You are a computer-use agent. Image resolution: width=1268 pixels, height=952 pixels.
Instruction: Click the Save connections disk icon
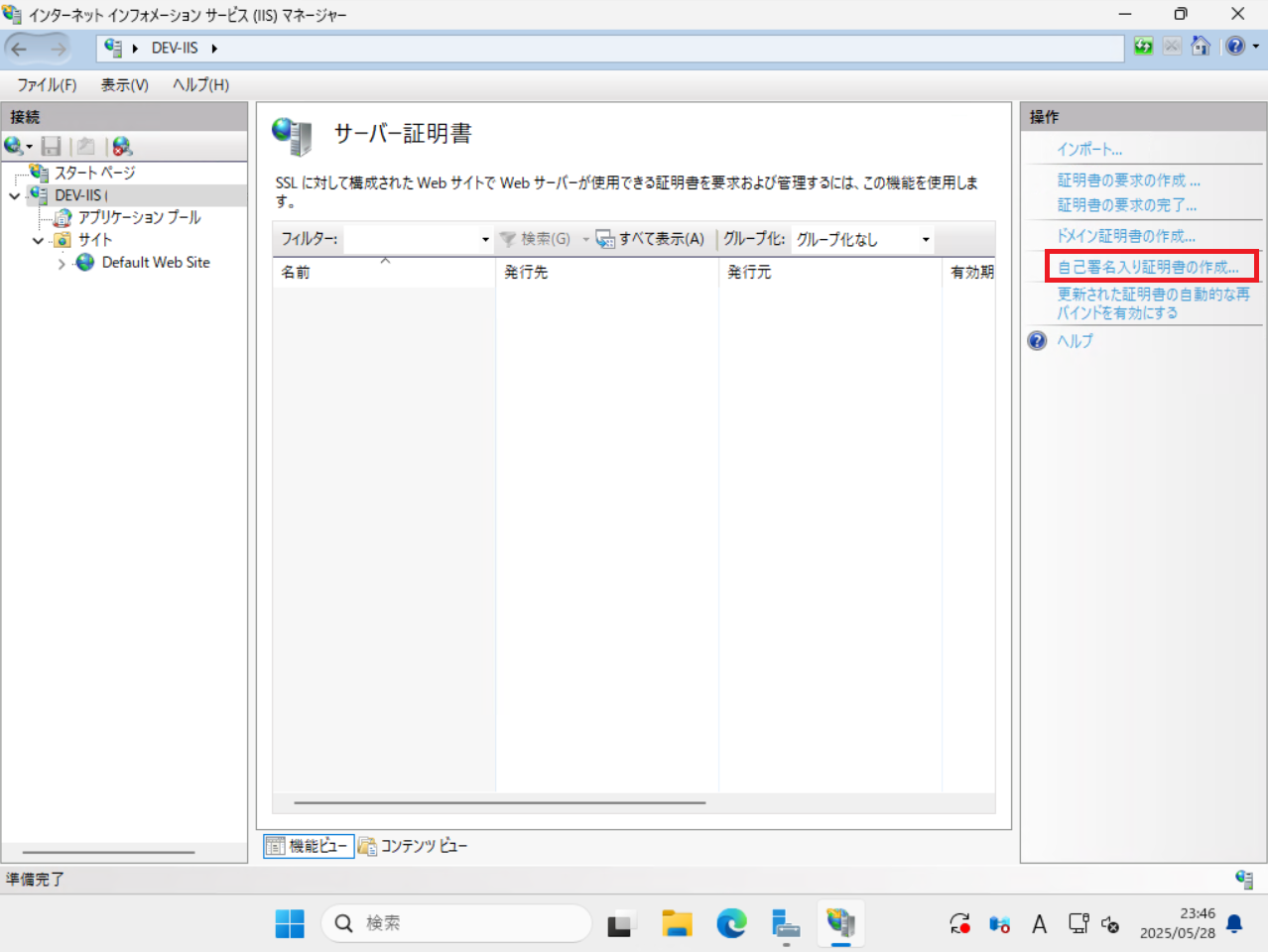(52, 147)
